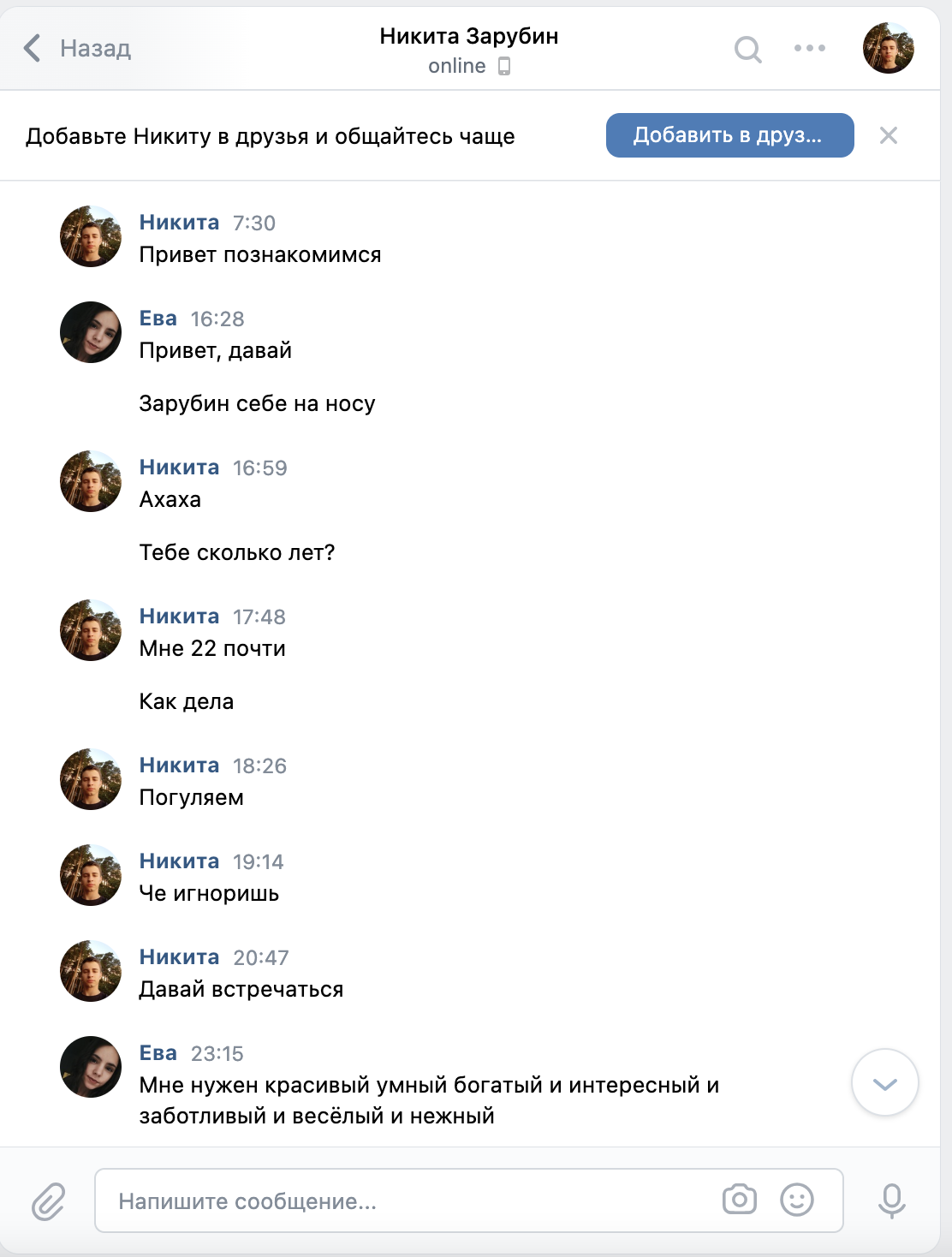Click the back arrow chevron icon
Image resolution: width=952 pixels, height=1257 pixels.
[x=33, y=48]
